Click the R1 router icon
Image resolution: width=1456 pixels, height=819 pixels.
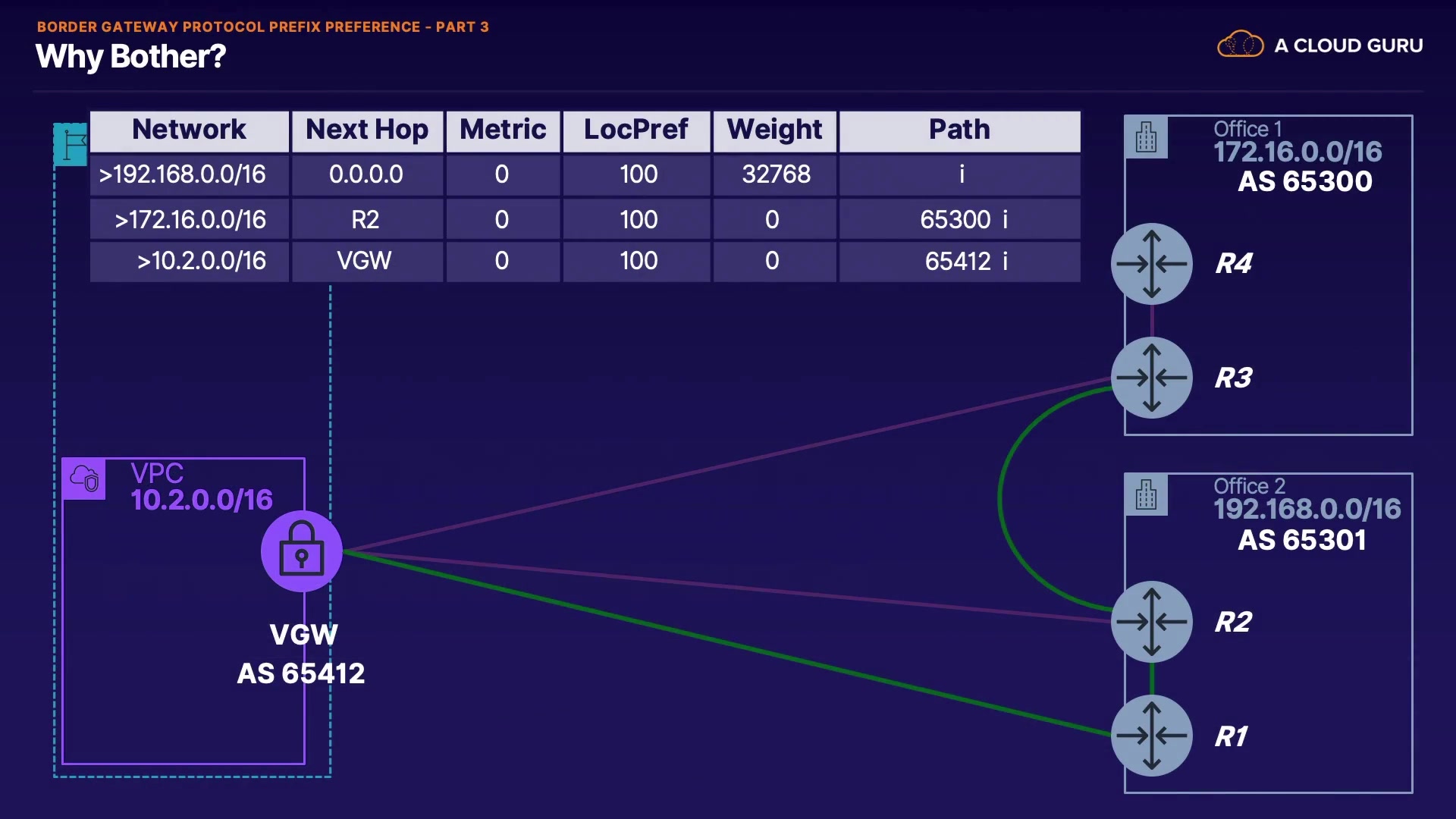point(1151,736)
